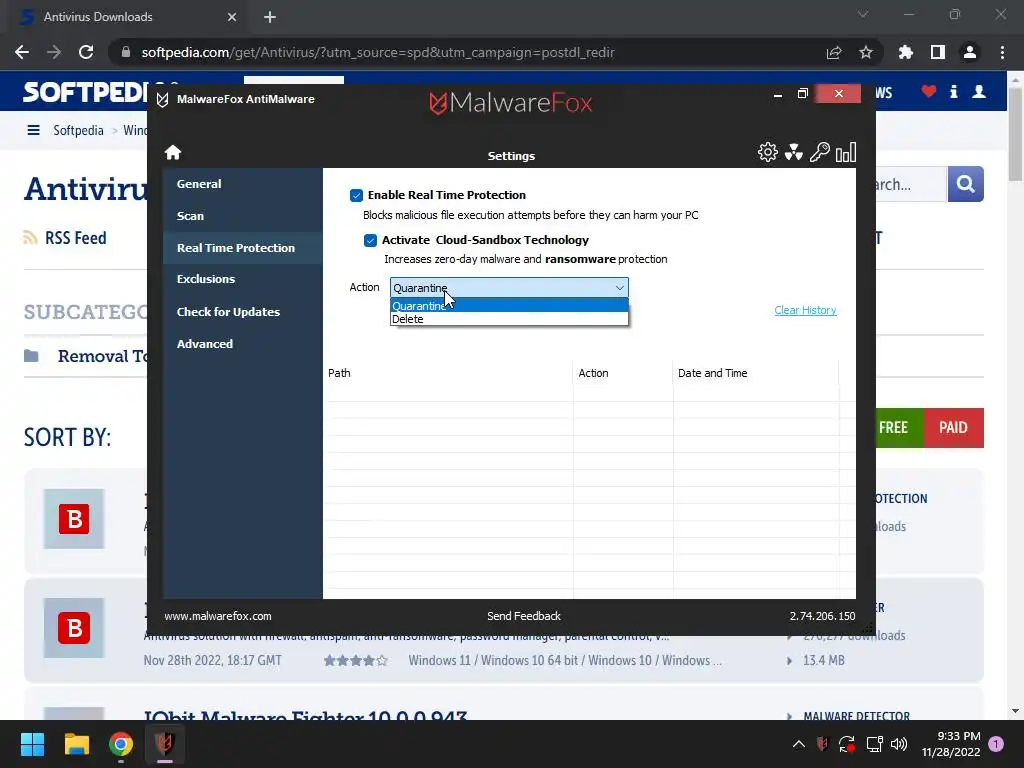Show hidden system tray icons

pyautogui.click(x=799, y=744)
